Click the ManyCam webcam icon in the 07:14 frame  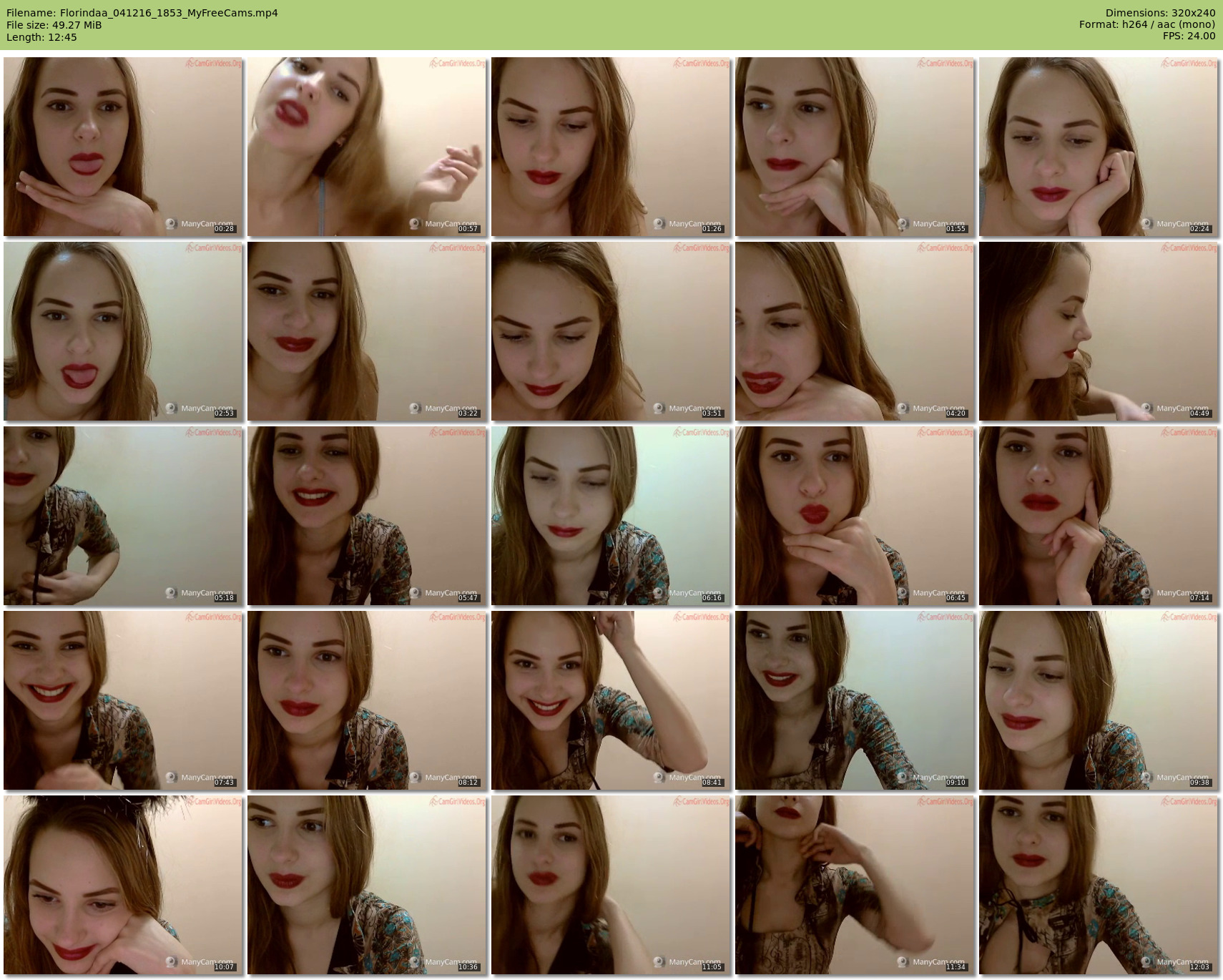tap(1146, 593)
